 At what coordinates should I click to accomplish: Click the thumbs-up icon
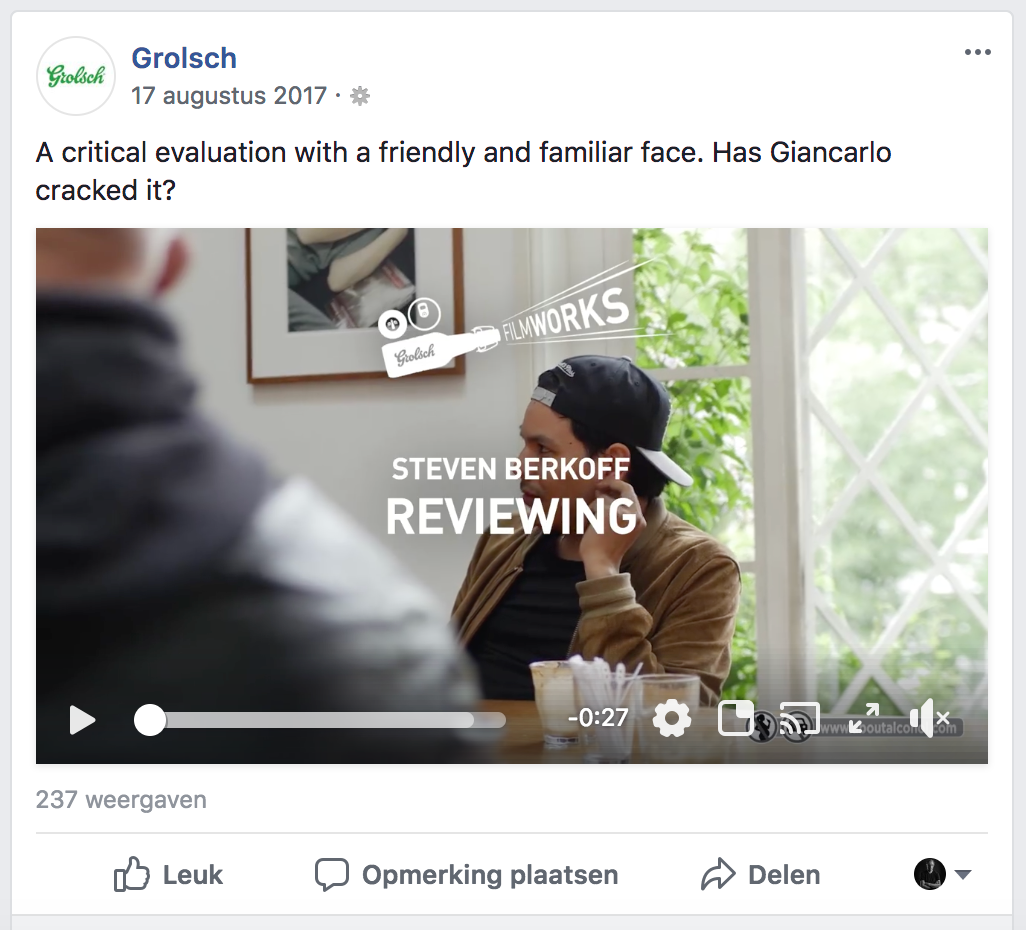point(132,874)
